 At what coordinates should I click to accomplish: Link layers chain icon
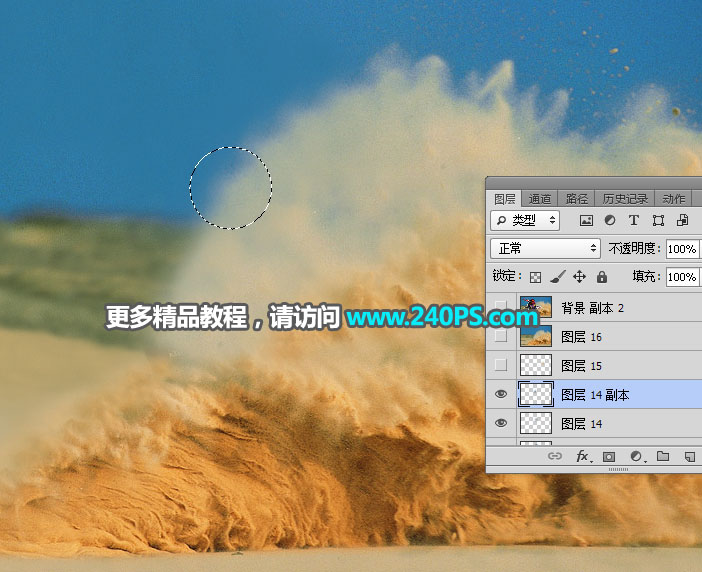click(x=555, y=456)
